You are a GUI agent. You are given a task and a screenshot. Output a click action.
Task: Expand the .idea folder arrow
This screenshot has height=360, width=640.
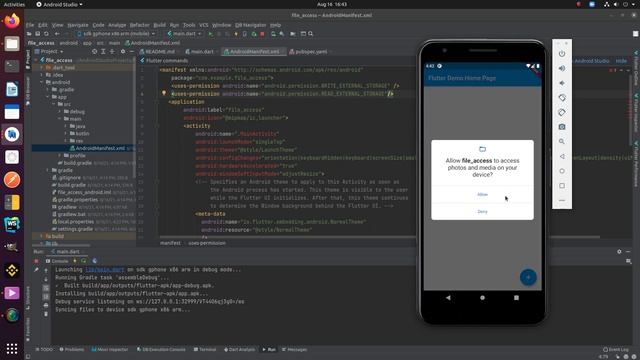tap(42, 75)
